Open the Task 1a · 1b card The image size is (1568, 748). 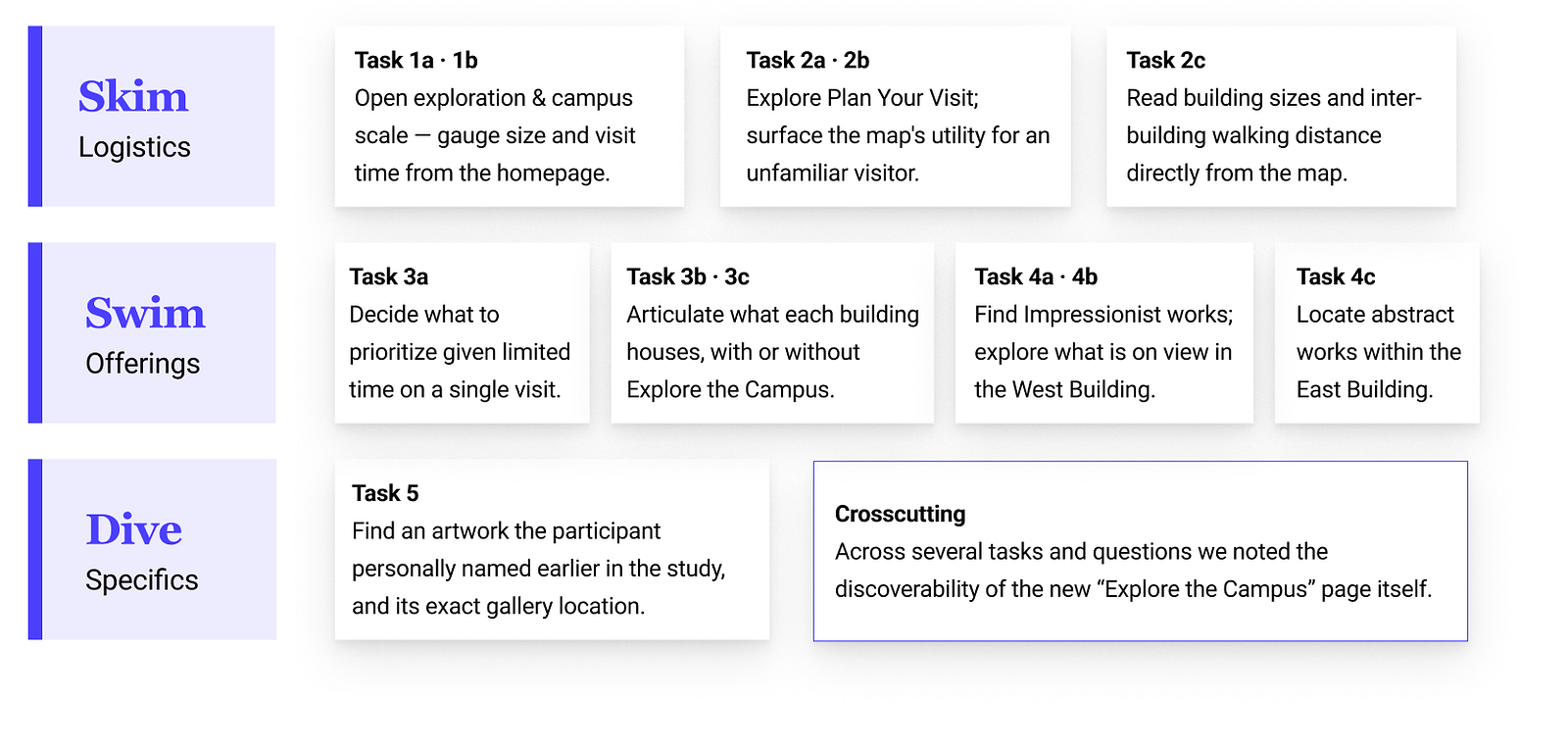pyautogui.click(x=510, y=117)
